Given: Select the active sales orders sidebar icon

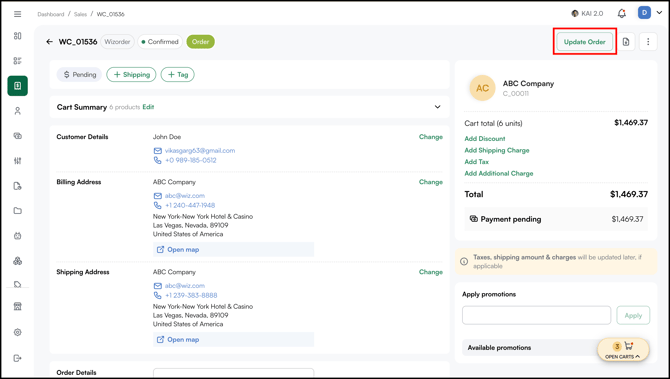Looking at the screenshot, I should [x=18, y=86].
